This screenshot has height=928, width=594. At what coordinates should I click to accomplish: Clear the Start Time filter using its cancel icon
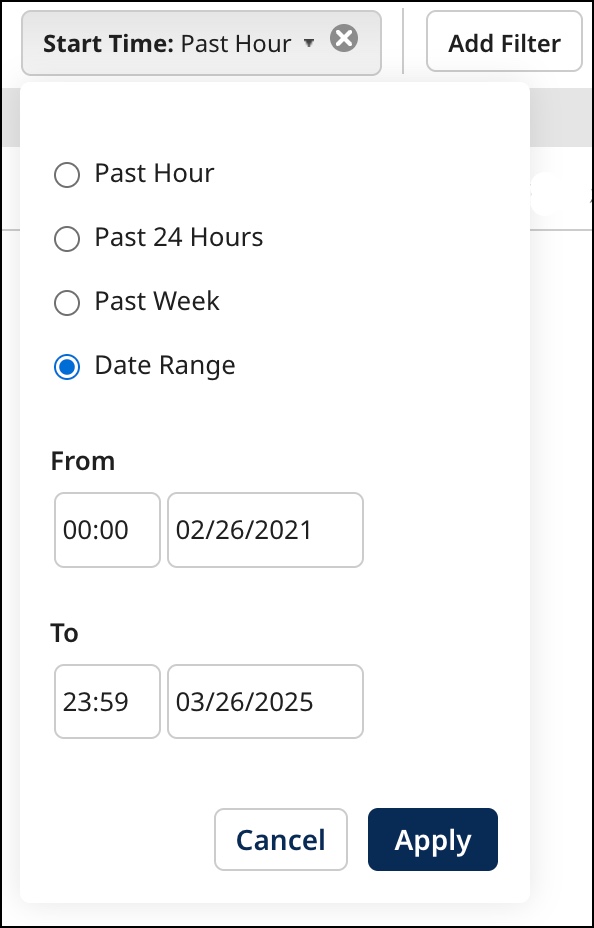click(344, 38)
